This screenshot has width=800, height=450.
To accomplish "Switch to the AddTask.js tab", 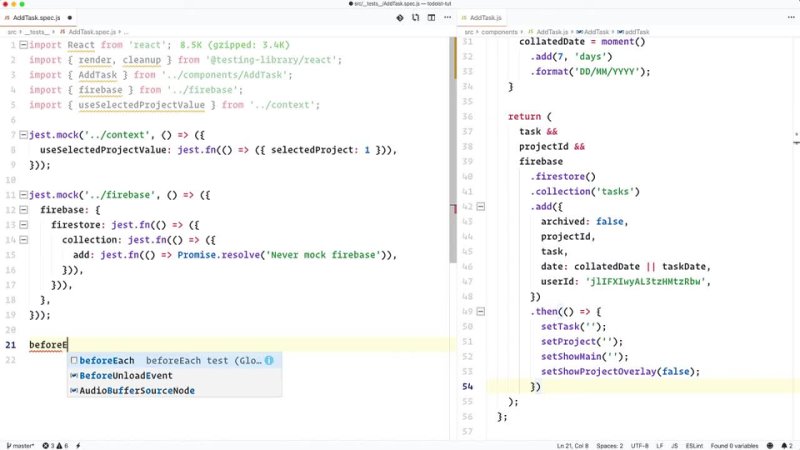I will tap(481, 18).
